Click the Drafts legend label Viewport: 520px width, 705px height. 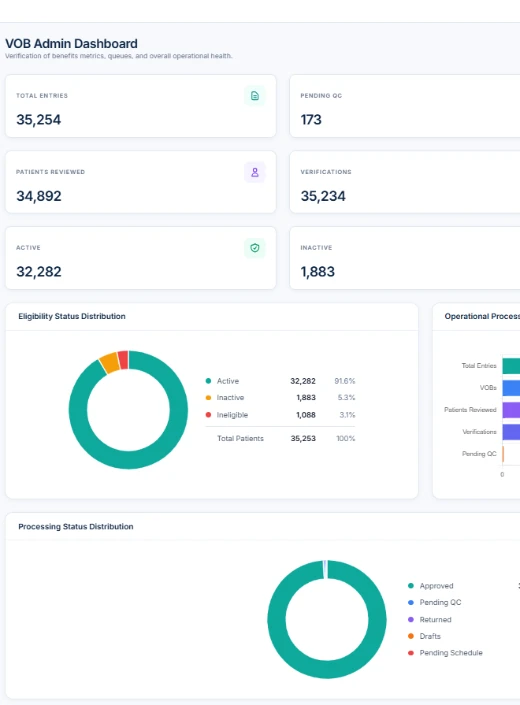[x=430, y=636]
